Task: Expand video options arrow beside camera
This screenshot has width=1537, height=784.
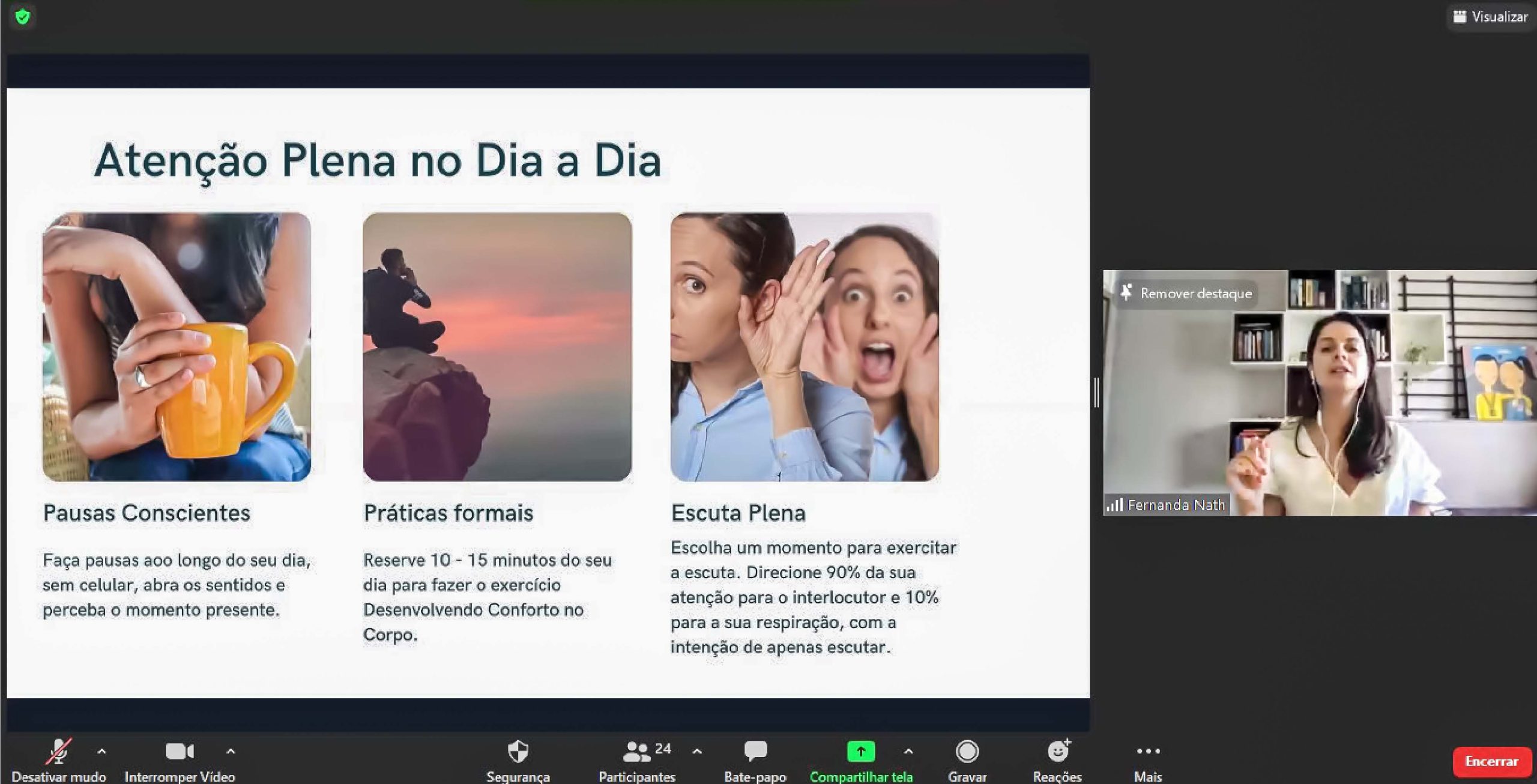Action: pos(231,752)
